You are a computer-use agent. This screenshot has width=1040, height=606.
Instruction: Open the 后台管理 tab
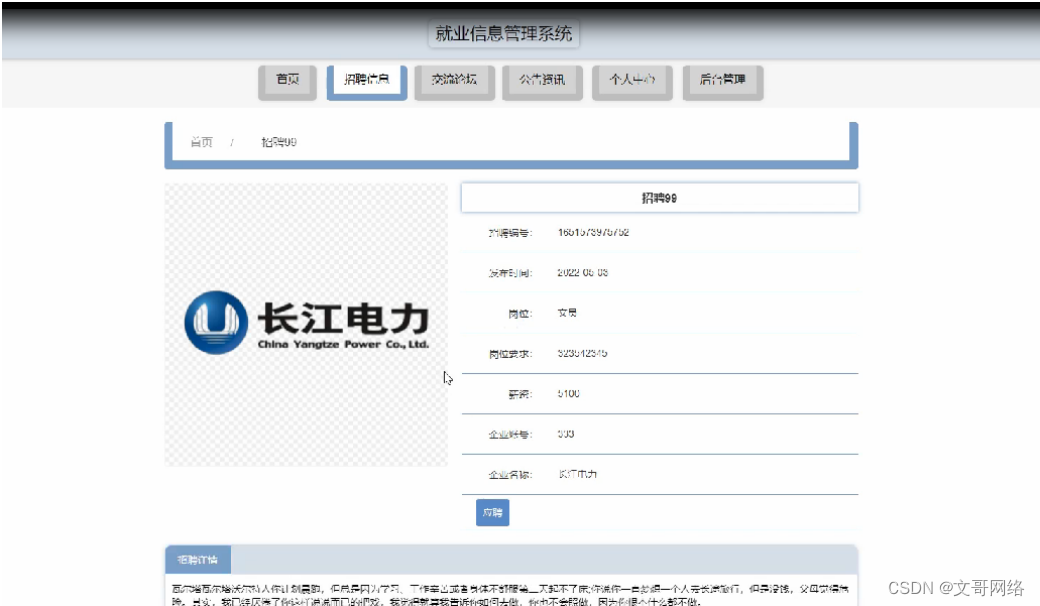[x=722, y=82]
